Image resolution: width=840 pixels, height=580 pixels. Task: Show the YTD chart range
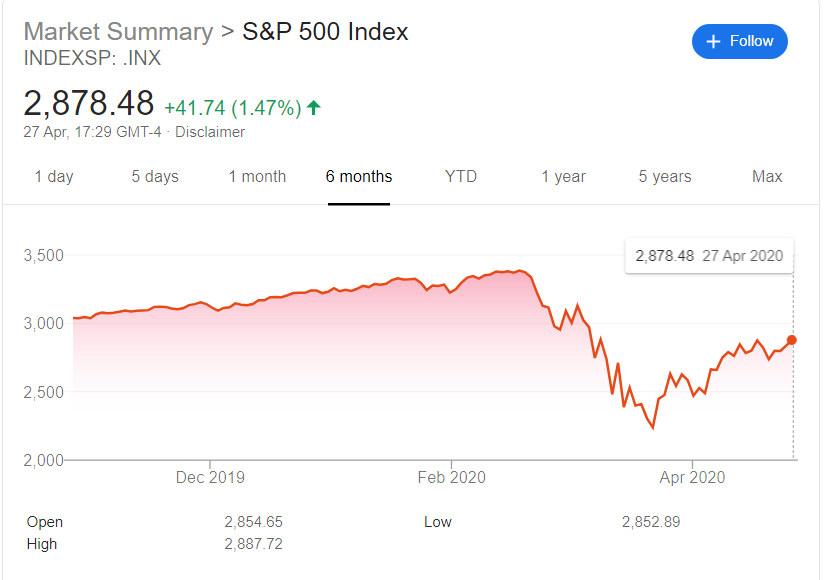(461, 176)
